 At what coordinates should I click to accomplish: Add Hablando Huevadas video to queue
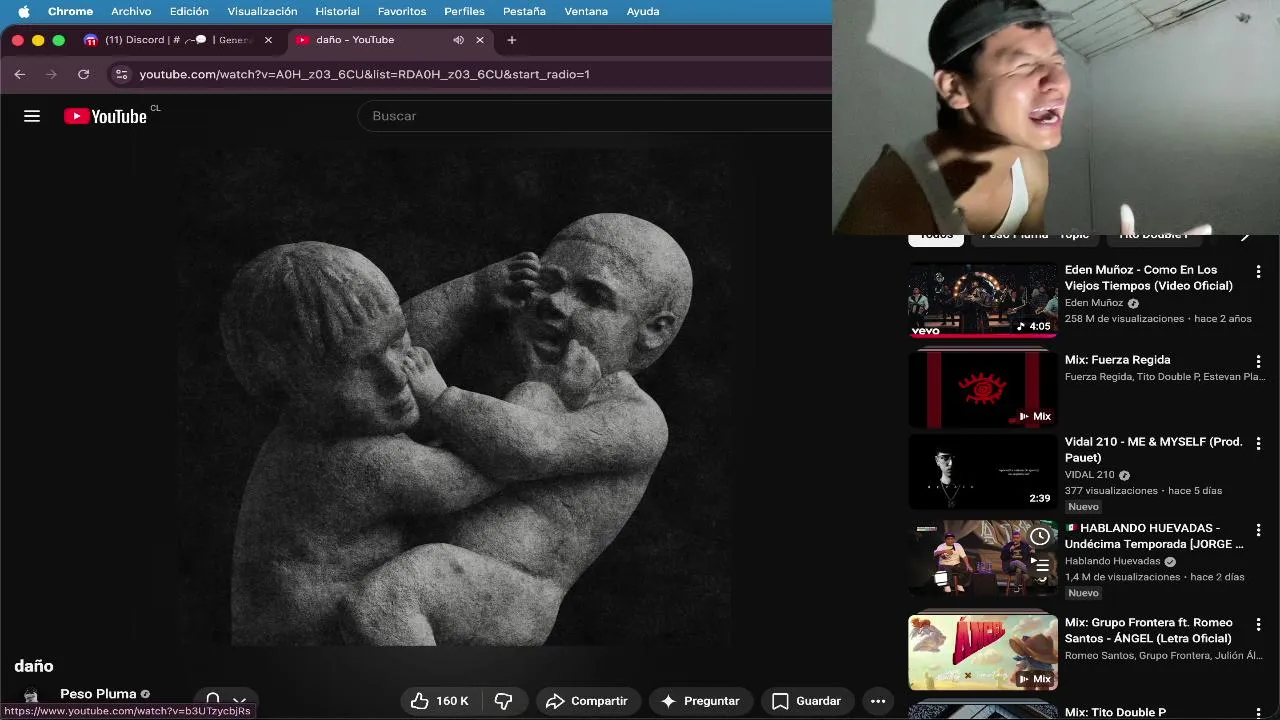click(1040, 567)
